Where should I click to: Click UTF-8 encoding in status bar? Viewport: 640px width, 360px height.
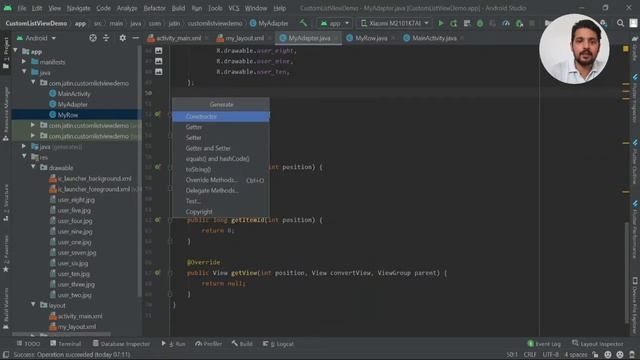550,355
